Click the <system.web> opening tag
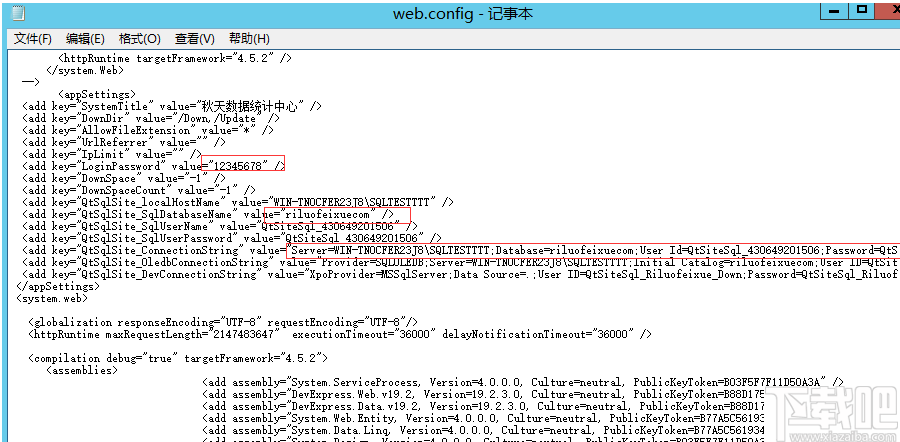 coord(52,298)
